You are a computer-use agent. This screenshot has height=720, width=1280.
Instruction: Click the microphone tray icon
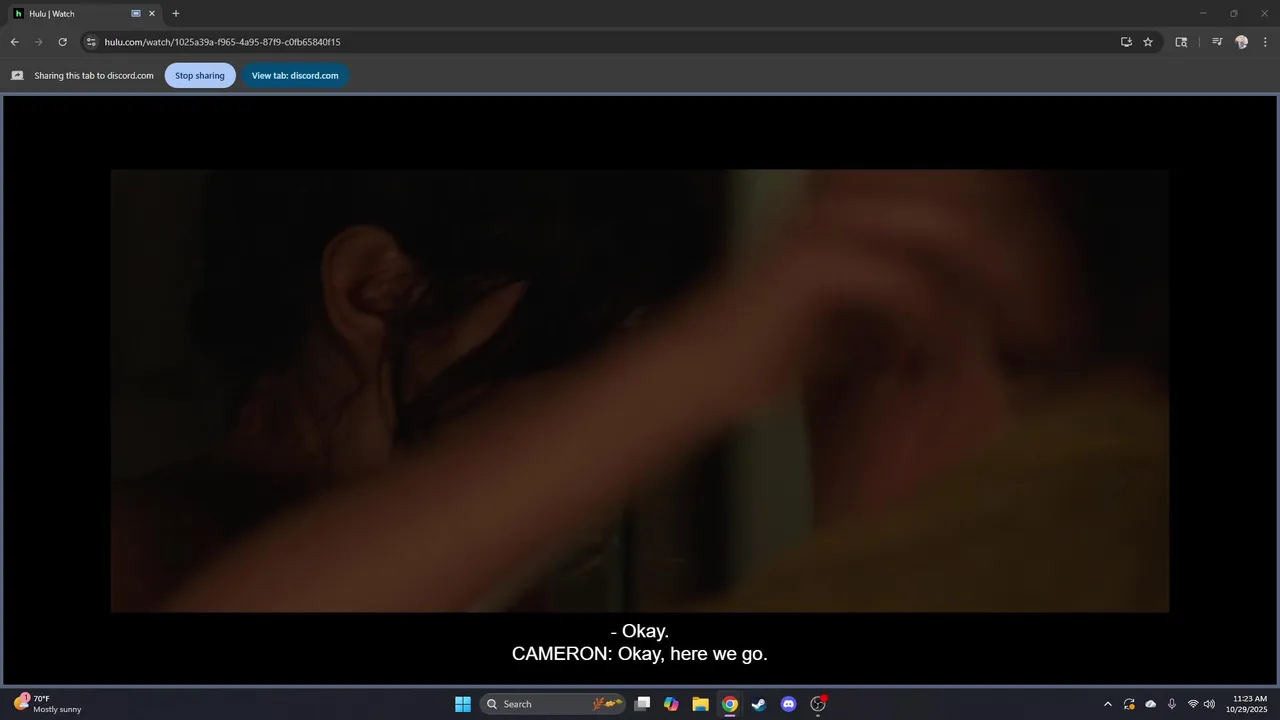pyautogui.click(x=1172, y=704)
